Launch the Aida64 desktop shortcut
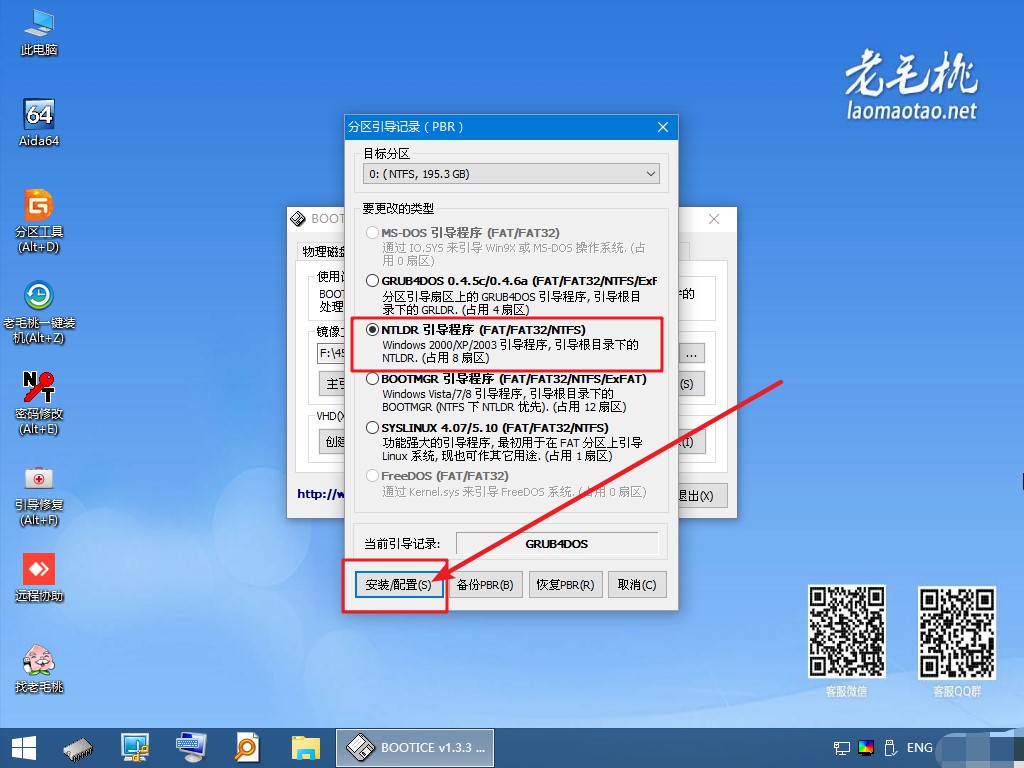 coord(39,123)
